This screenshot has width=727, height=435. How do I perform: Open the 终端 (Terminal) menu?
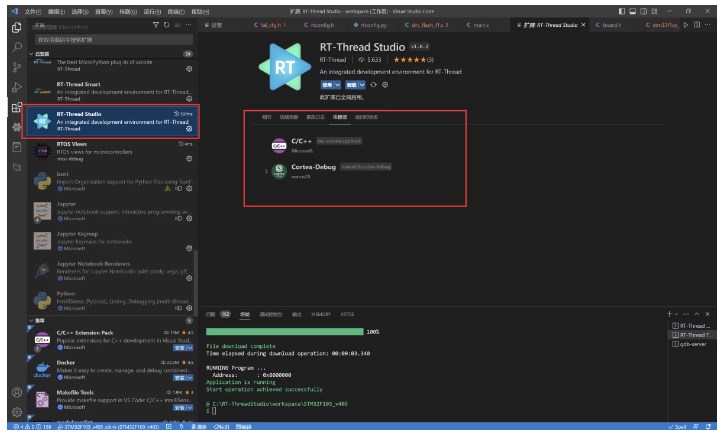point(176,12)
